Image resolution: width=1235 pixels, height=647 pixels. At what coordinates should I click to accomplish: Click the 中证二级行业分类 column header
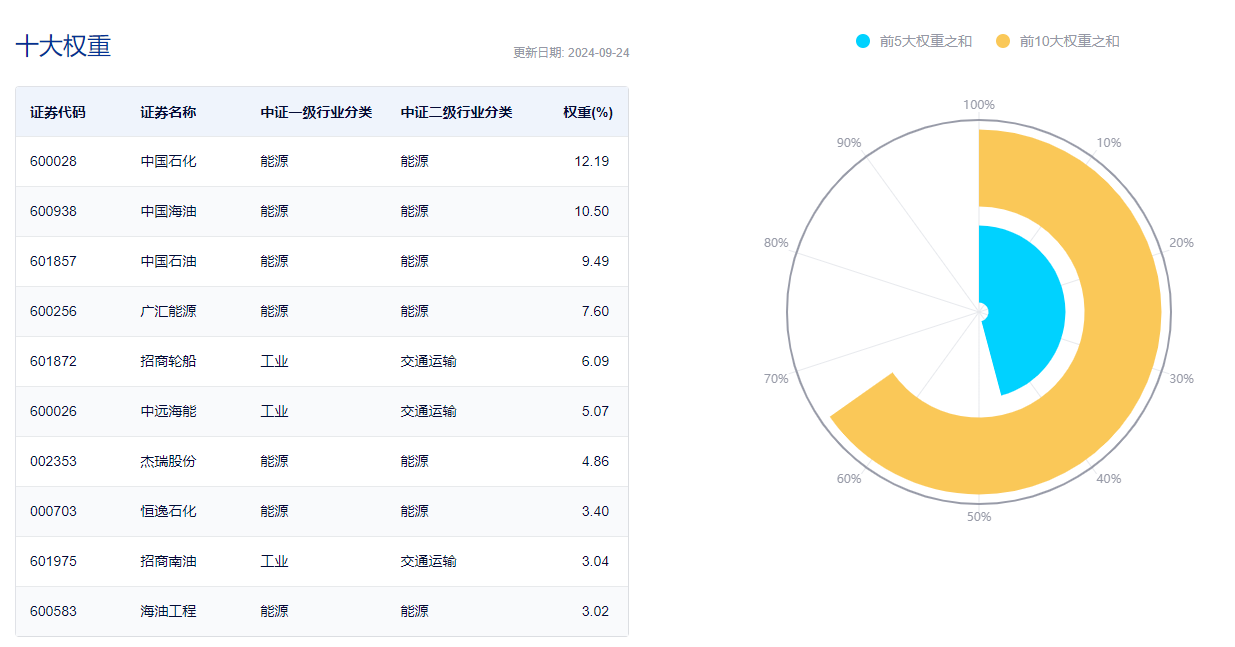click(456, 112)
